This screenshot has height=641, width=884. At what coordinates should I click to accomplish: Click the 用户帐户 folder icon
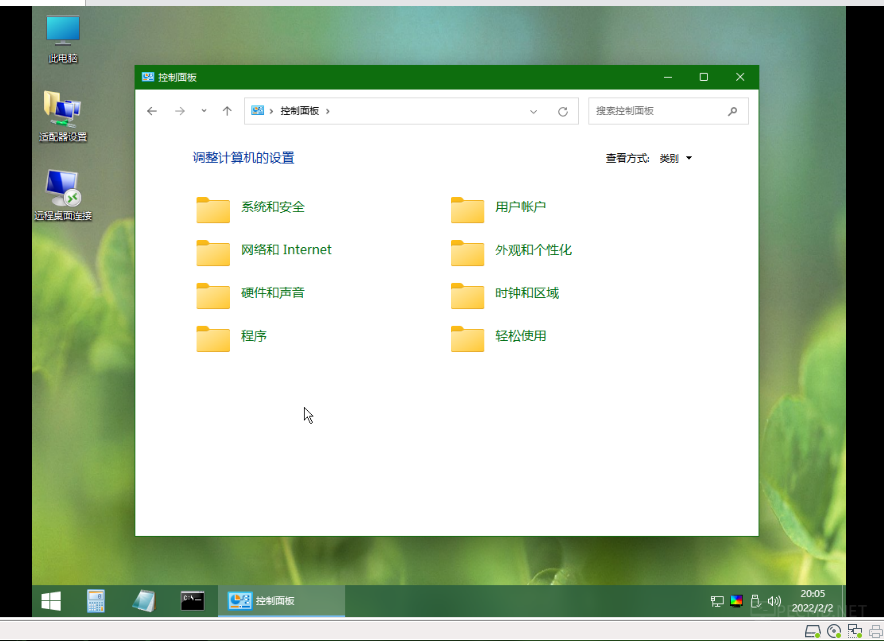point(467,210)
